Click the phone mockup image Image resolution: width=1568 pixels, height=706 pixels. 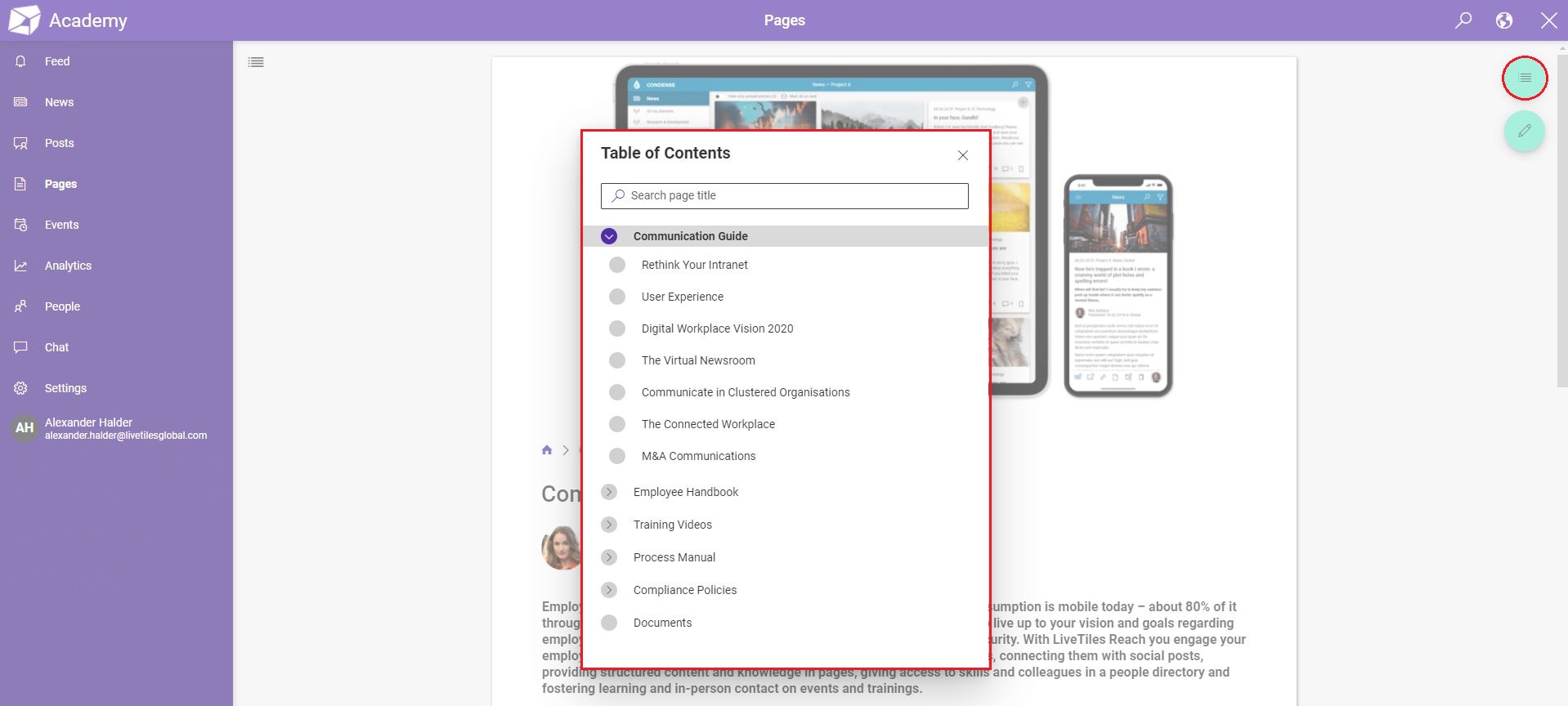pyautogui.click(x=1118, y=285)
